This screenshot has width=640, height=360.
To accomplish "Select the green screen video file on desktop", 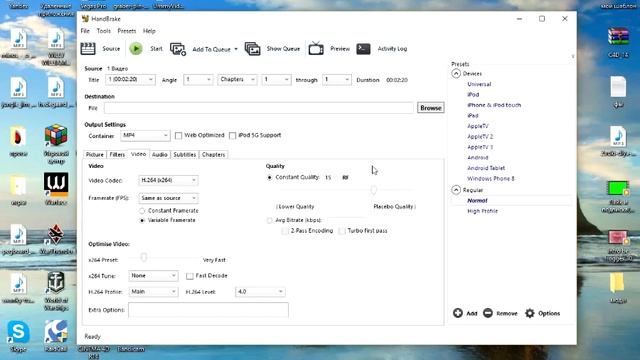I will (618, 189).
